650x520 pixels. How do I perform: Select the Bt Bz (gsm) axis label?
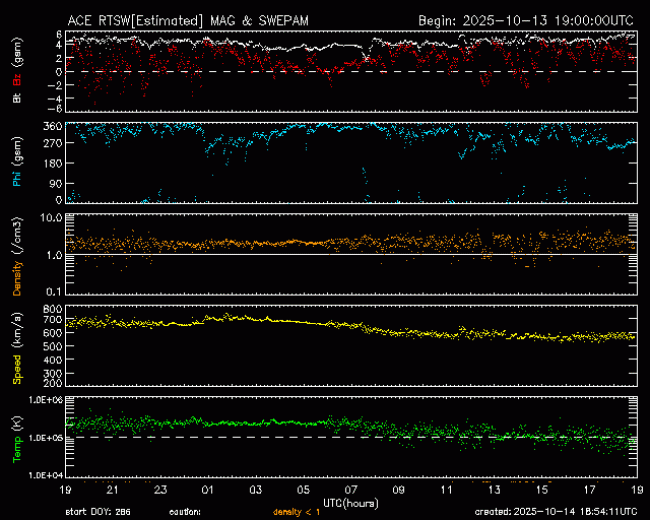(x=17, y=71)
